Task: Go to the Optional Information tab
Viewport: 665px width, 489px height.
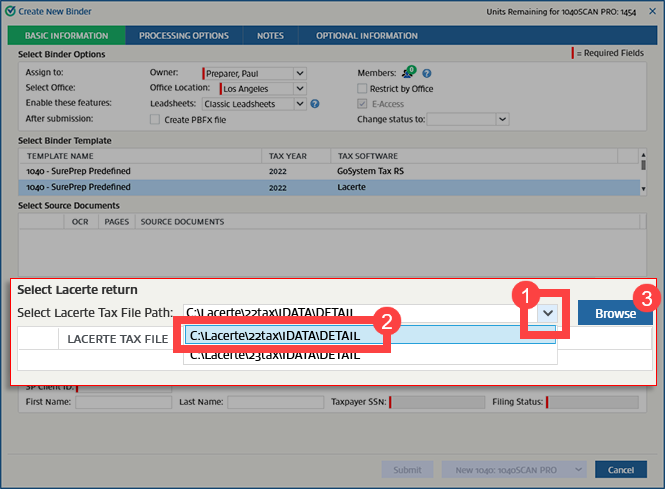Action: pos(367,36)
